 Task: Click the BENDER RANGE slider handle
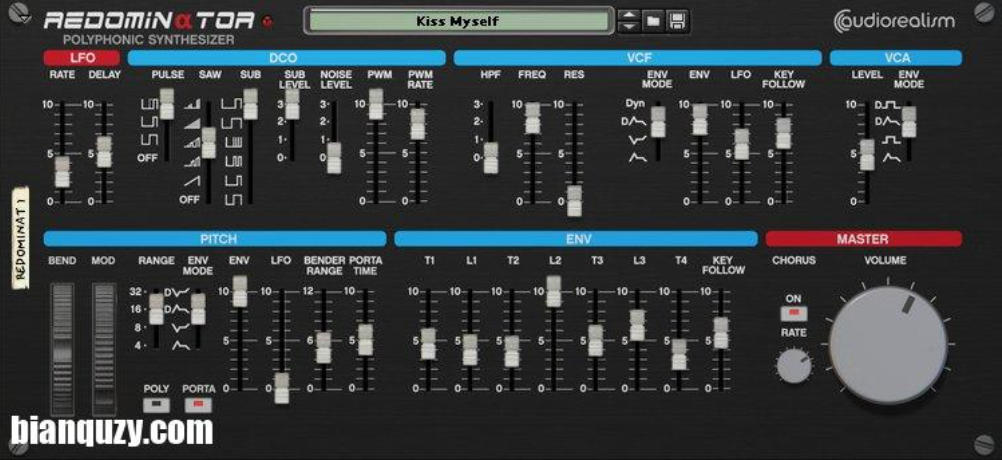click(323, 348)
